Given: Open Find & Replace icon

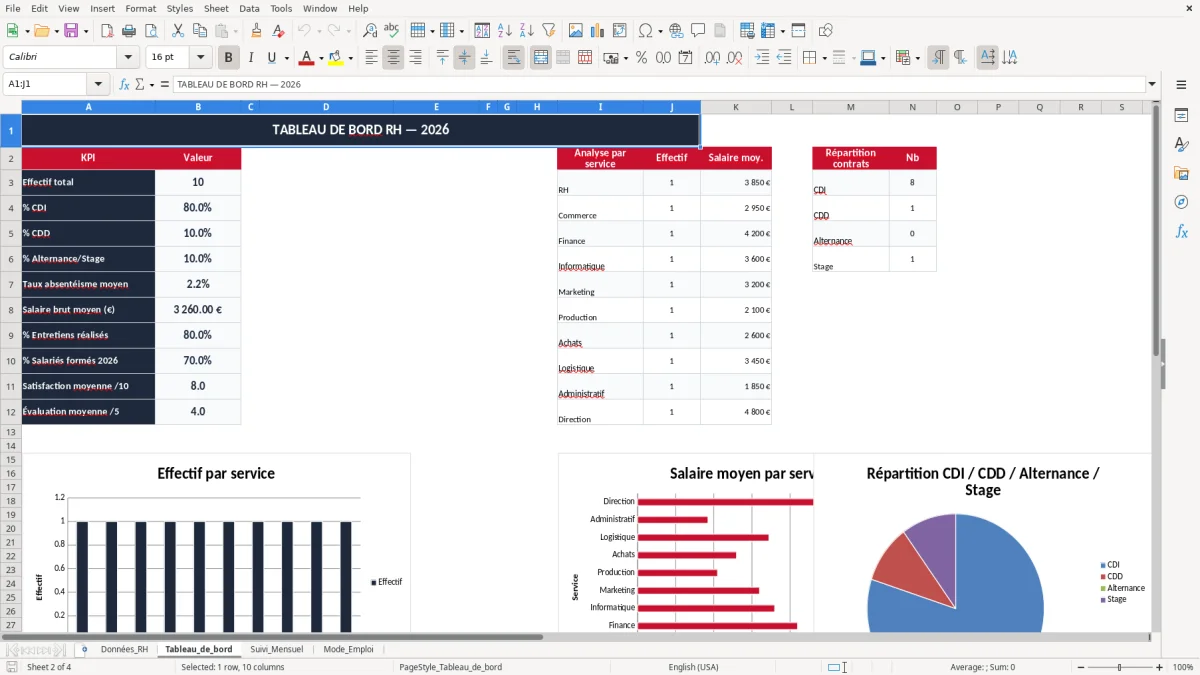Looking at the screenshot, I should click(370, 31).
